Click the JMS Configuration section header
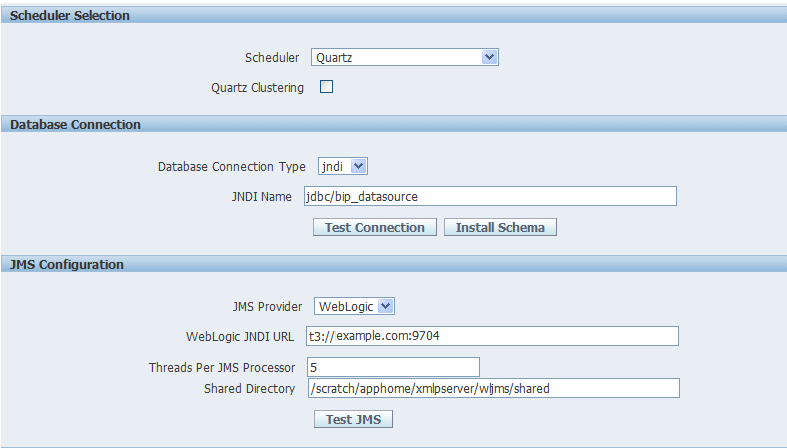 67,264
